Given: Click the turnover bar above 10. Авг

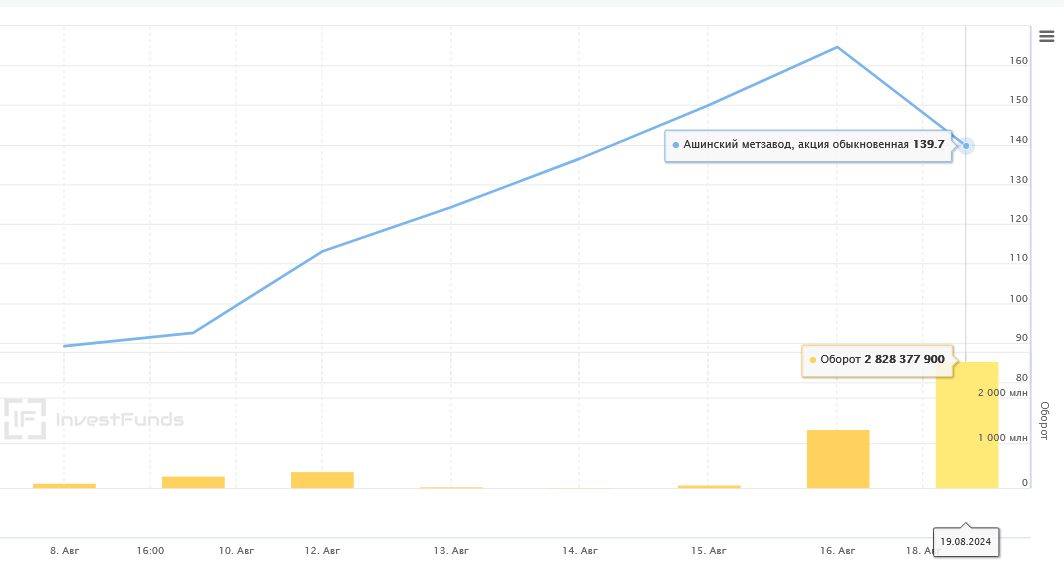Looking at the screenshot, I should [x=193, y=482].
